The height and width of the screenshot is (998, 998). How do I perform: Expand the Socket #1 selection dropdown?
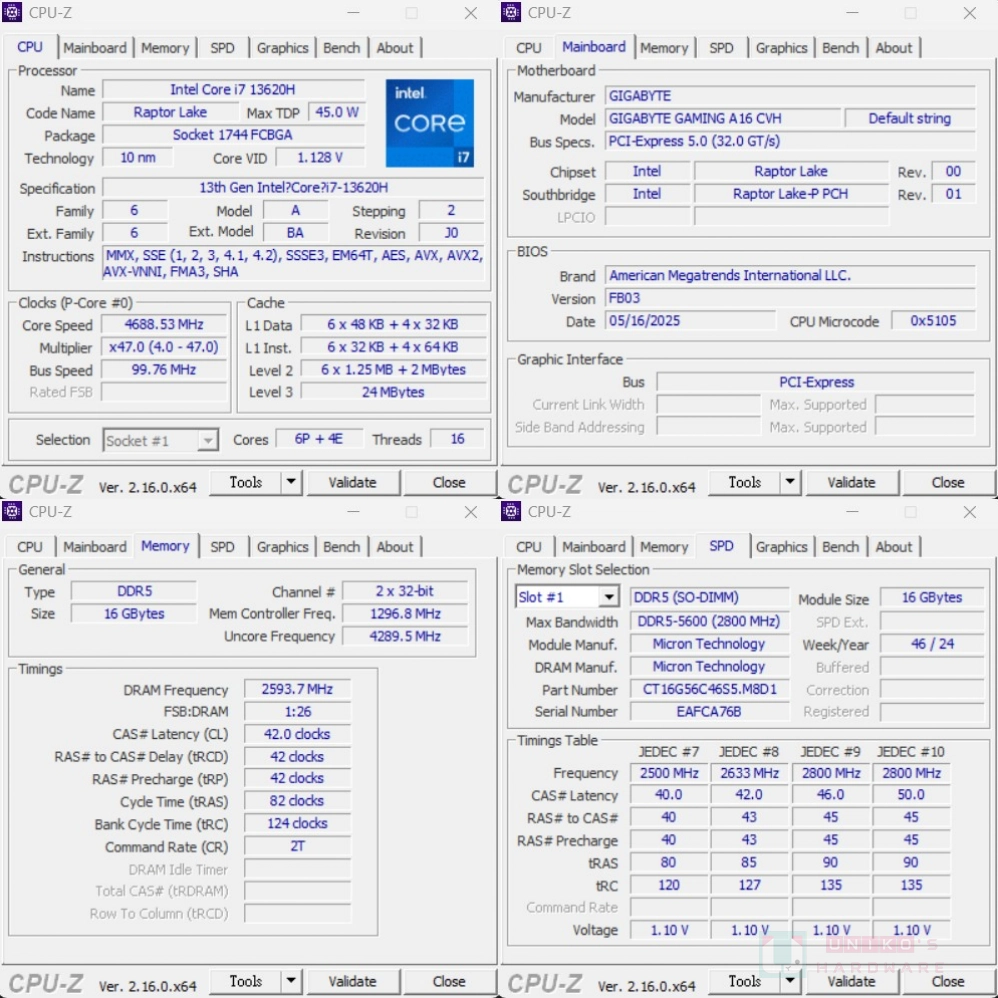(x=207, y=440)
